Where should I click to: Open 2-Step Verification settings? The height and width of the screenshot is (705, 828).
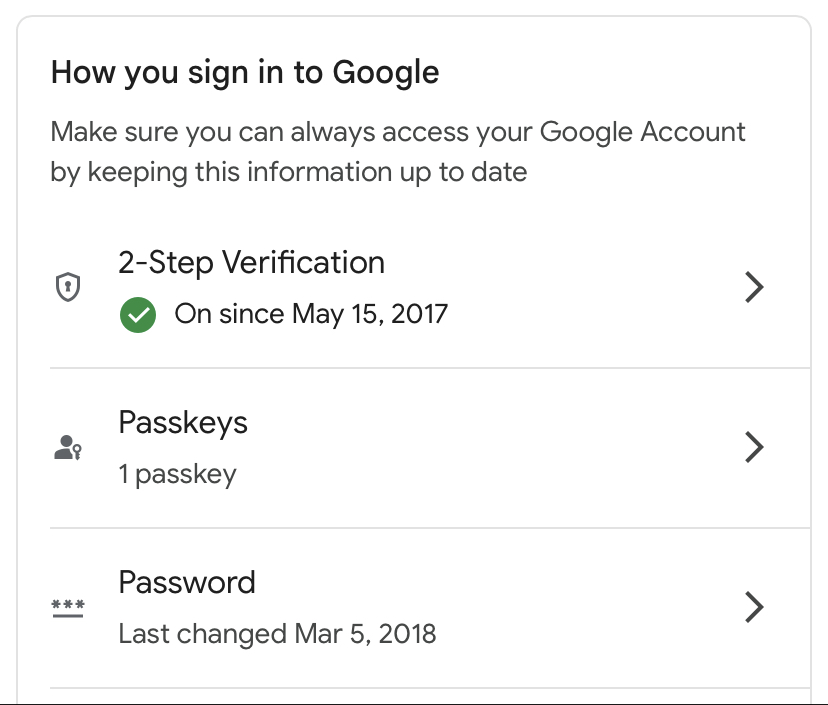click(x=251, y=262)
